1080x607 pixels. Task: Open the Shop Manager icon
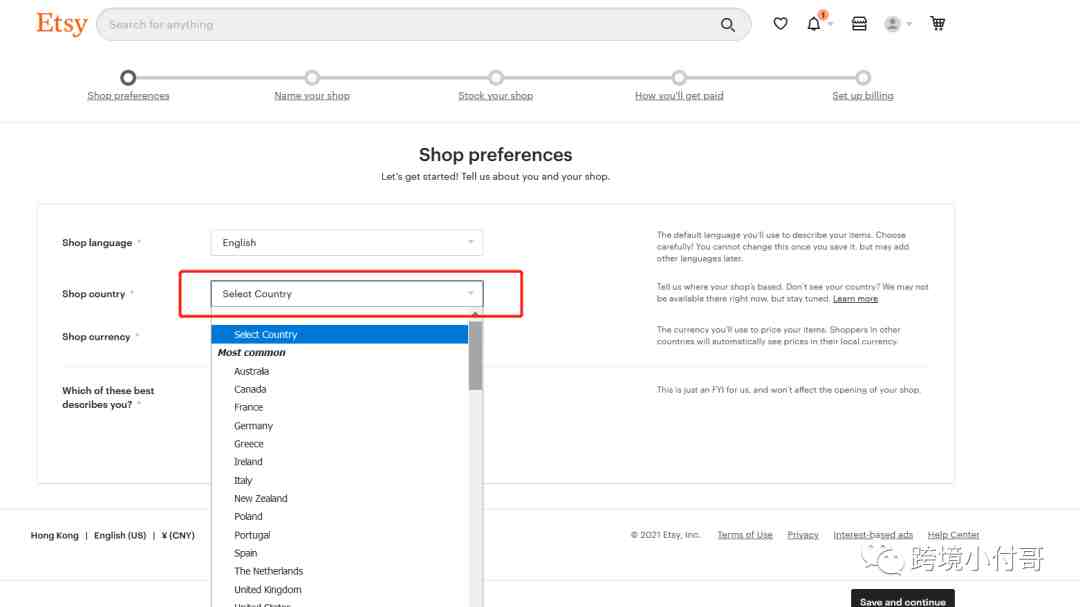pos(859,24)
